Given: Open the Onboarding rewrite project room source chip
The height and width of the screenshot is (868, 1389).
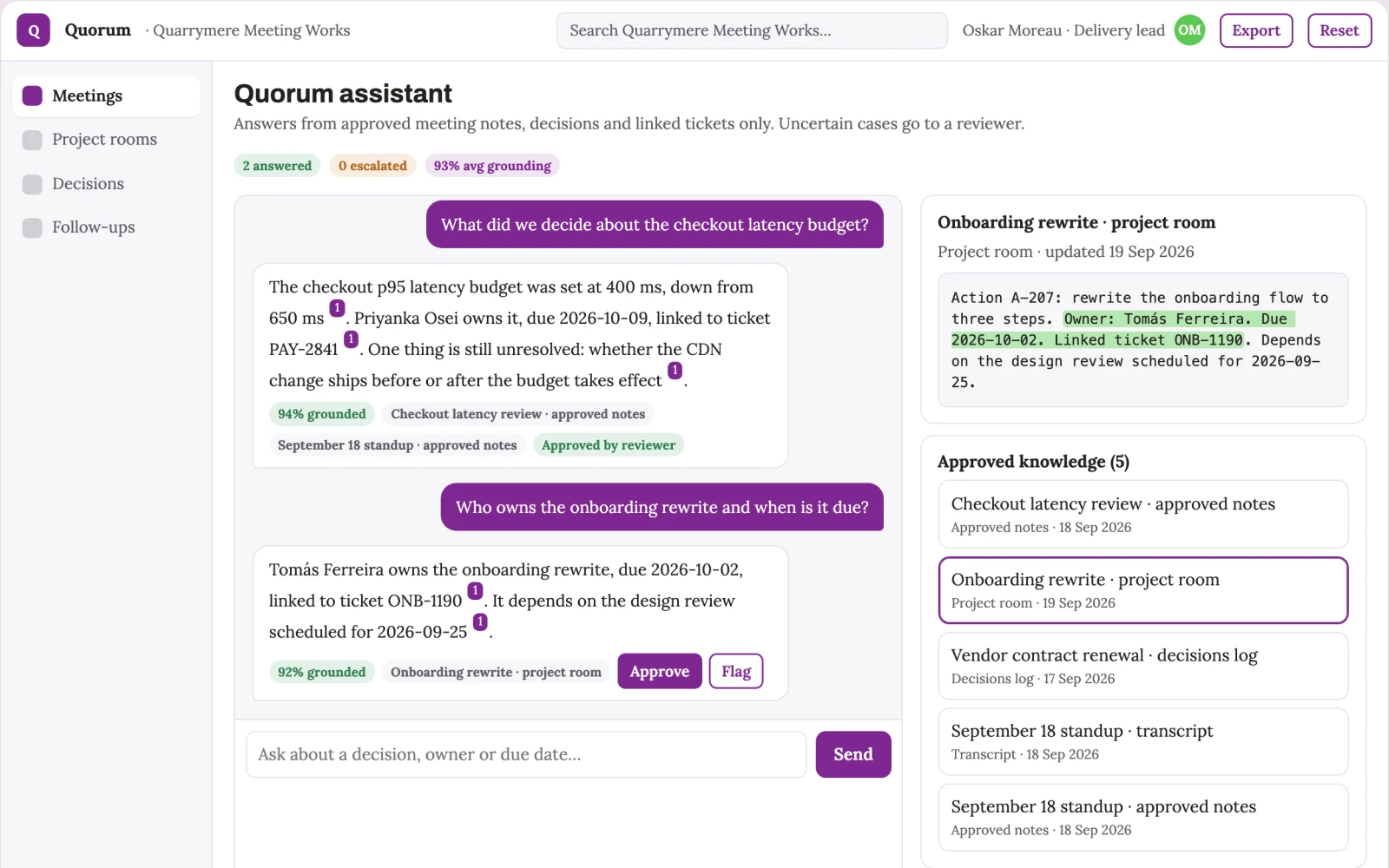Looking at the screenshot, I should (496, 672).
